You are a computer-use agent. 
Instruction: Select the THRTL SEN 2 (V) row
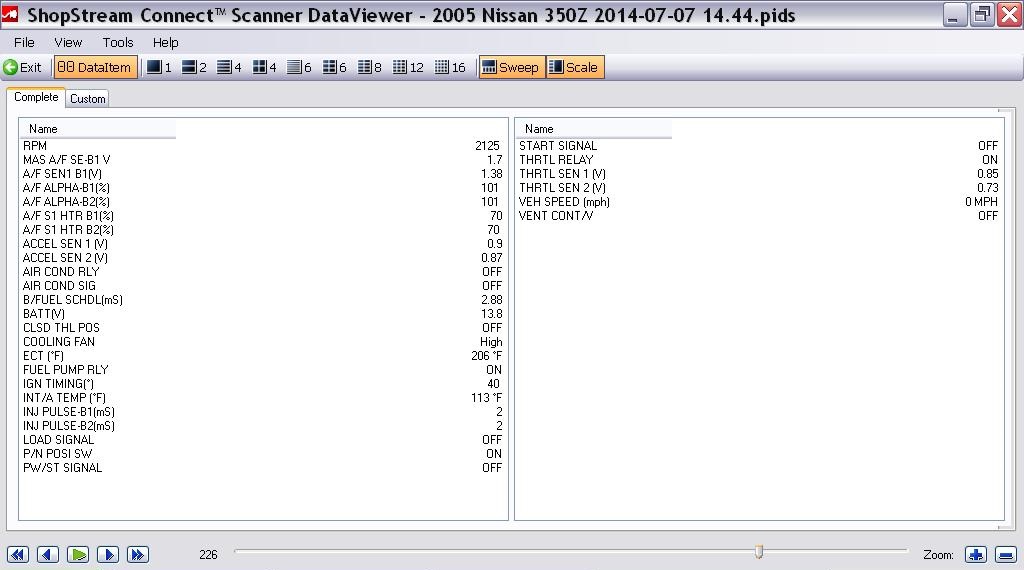pos(760,188)
